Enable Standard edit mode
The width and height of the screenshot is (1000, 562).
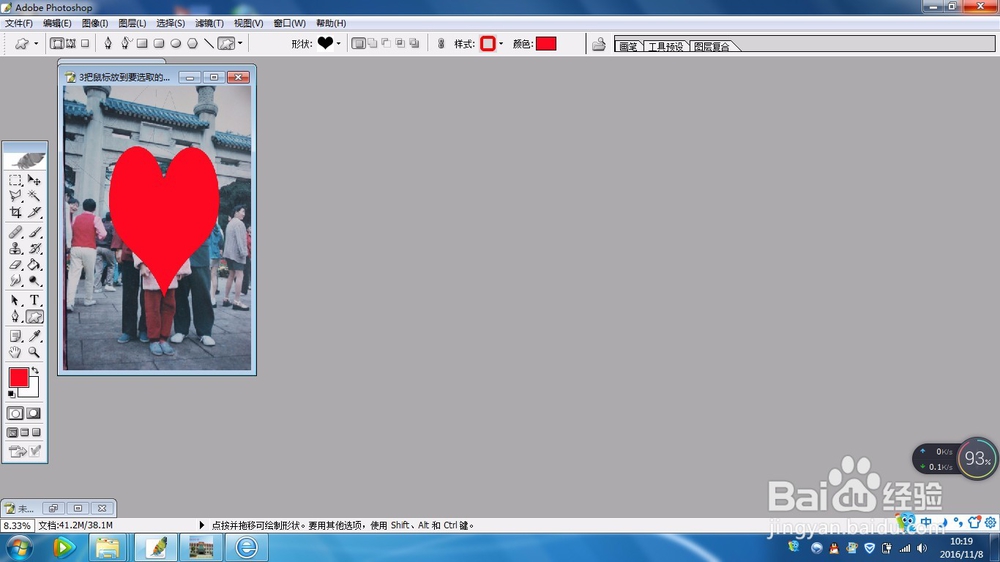[x=15, y=413]
